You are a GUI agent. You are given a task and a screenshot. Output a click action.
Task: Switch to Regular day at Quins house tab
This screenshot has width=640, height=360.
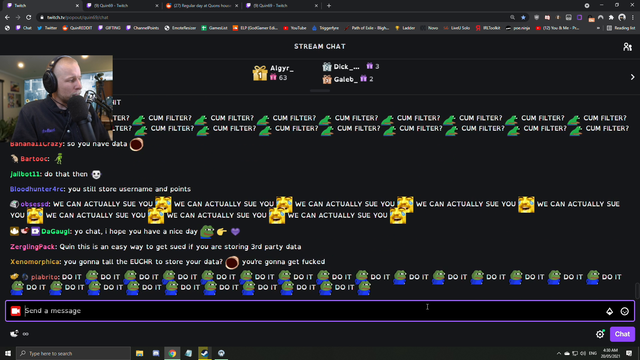click(x=202, y=6)
